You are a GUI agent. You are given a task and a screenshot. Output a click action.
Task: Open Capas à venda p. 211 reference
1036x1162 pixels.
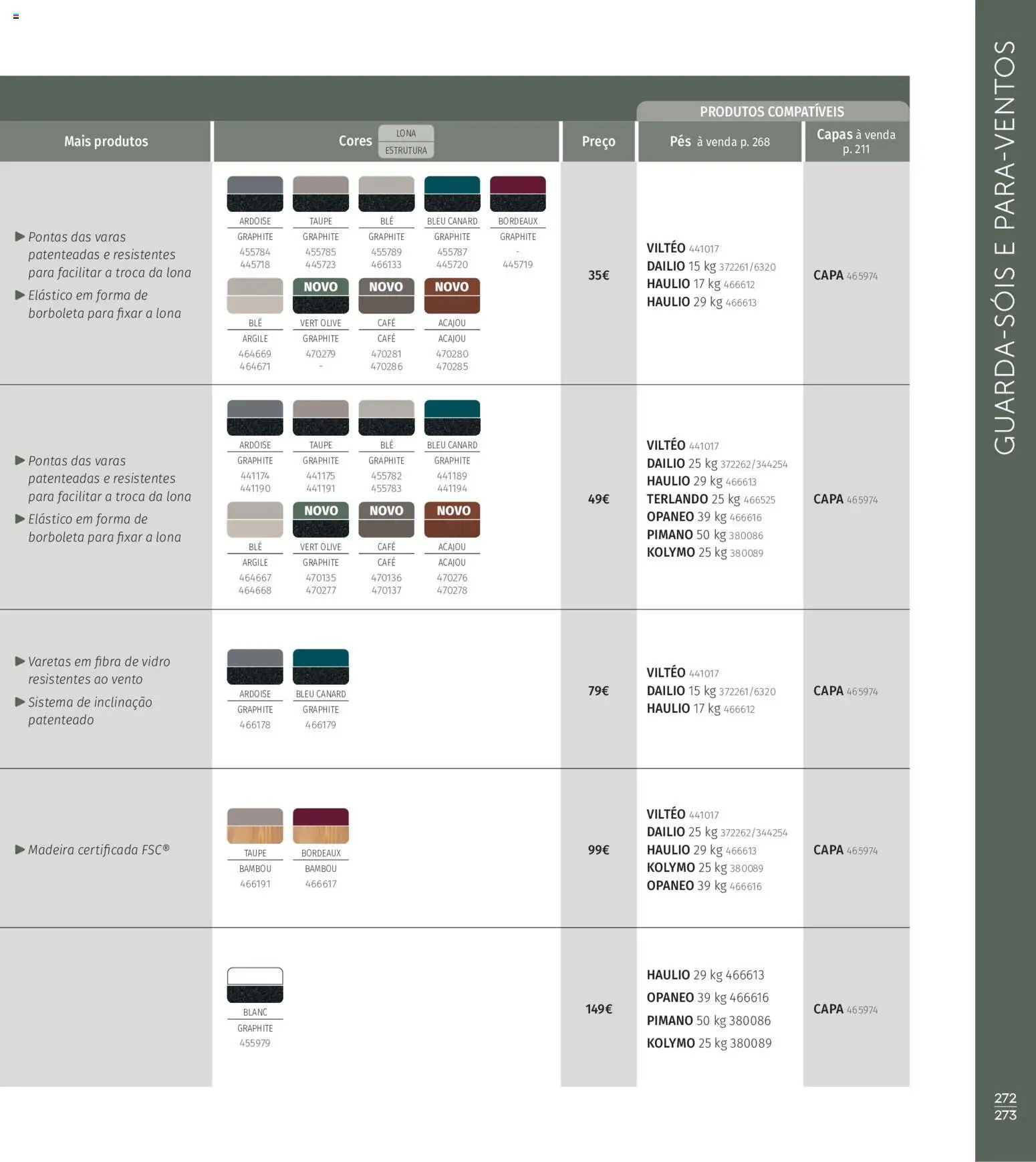click(x=856, y=141)
